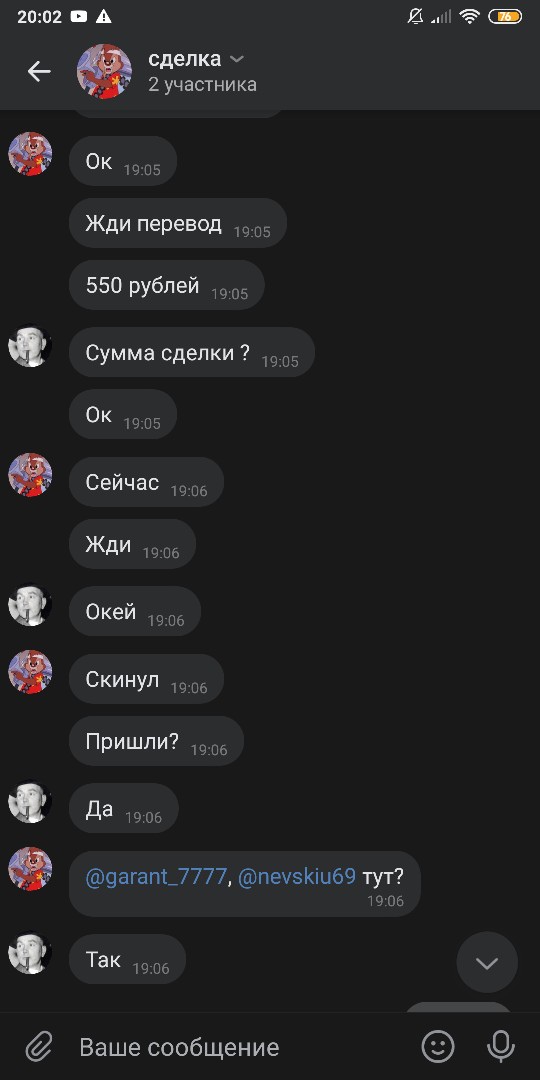The width and height of the screenshot is (540, 1080).
Task: Open the group chat avatar in the header
Action: [104, 71]
